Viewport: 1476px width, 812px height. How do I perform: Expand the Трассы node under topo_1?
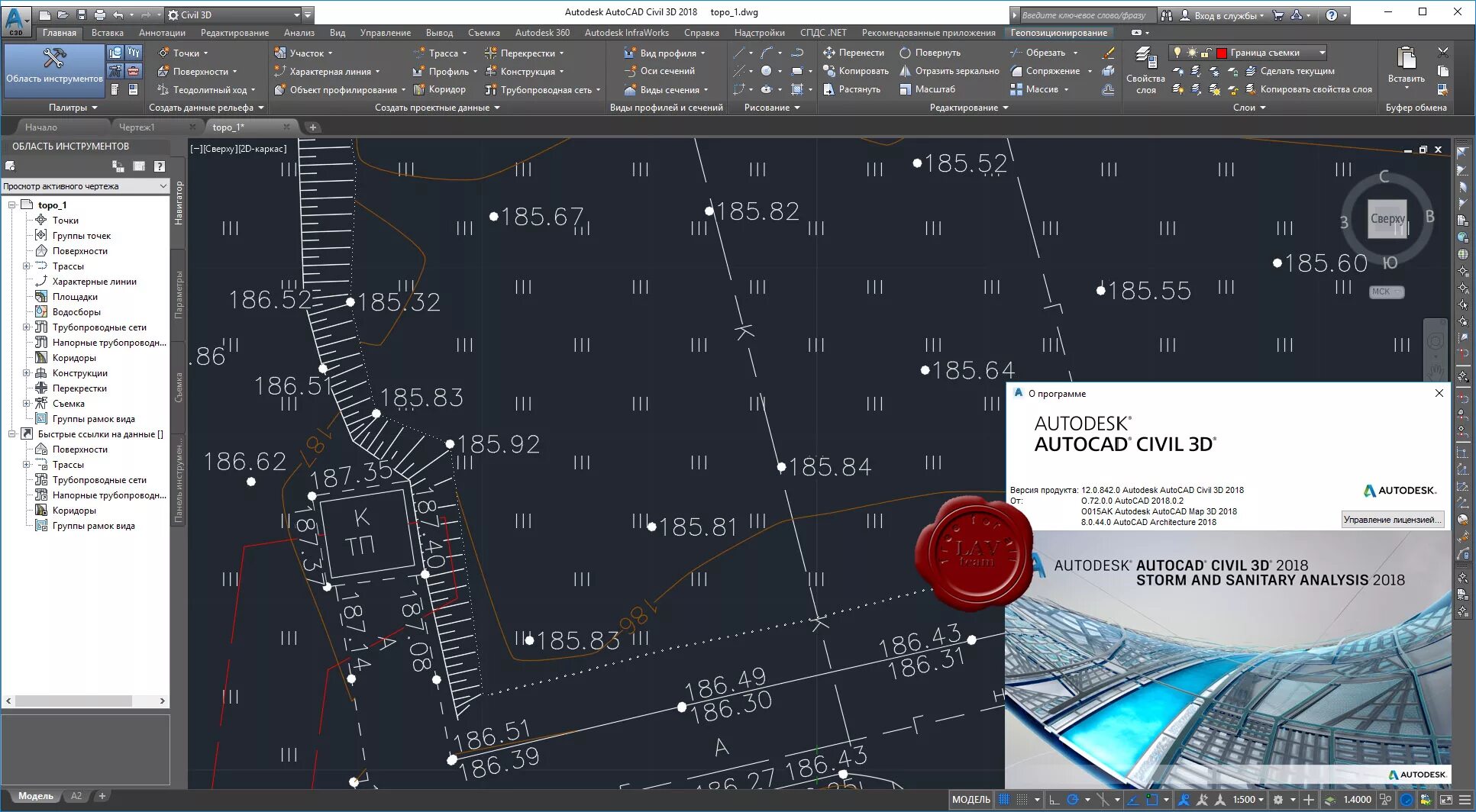coord(27,266)
